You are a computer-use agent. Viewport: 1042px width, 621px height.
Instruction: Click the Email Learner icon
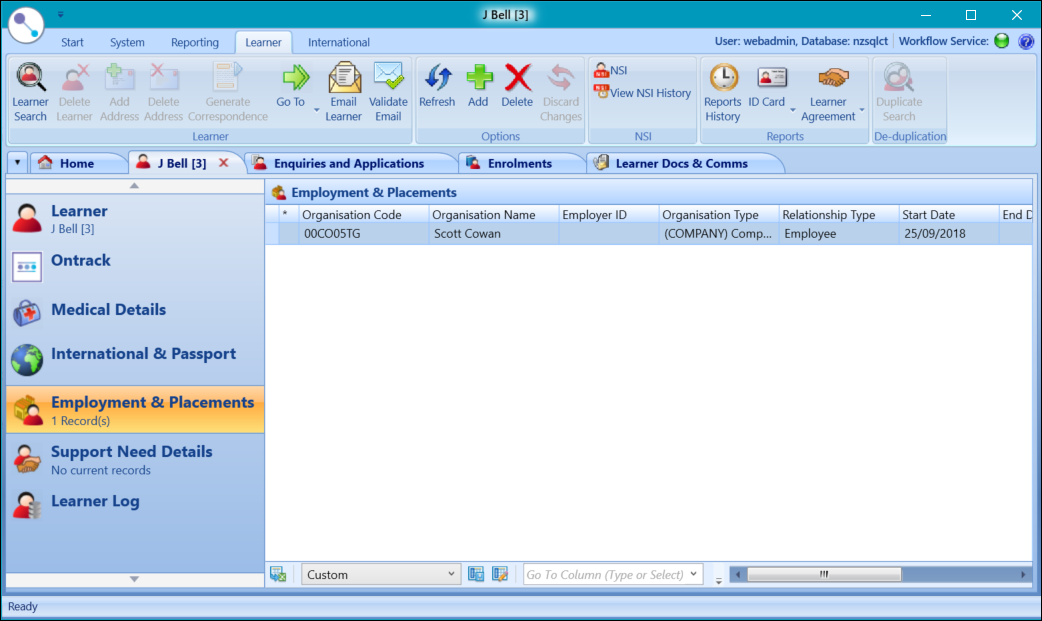(x=343, y=90)
